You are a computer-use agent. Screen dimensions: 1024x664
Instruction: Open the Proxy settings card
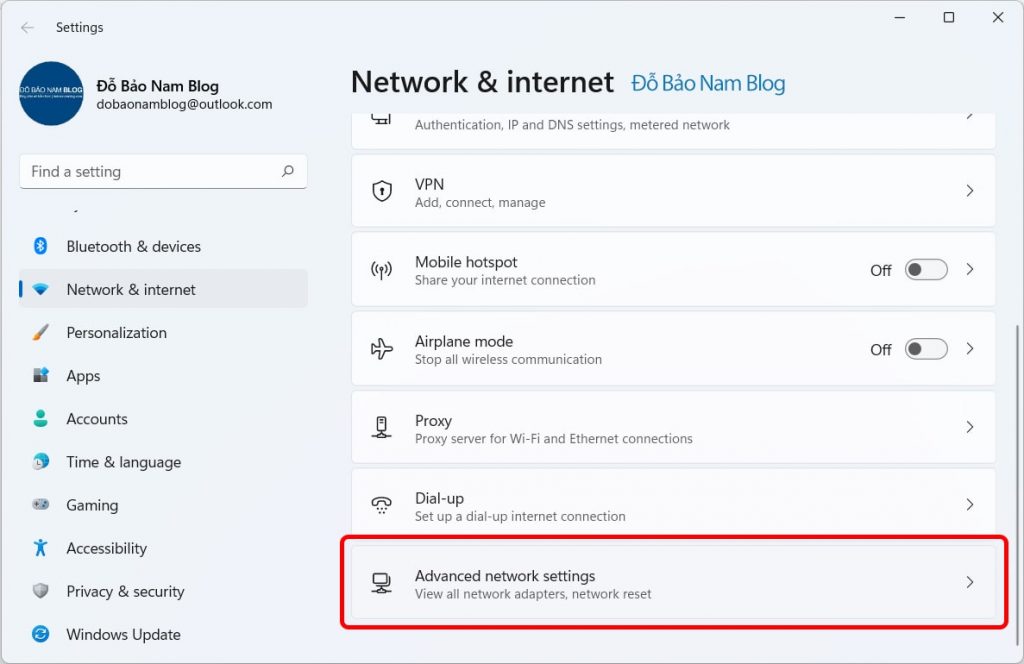pos(673,427)
